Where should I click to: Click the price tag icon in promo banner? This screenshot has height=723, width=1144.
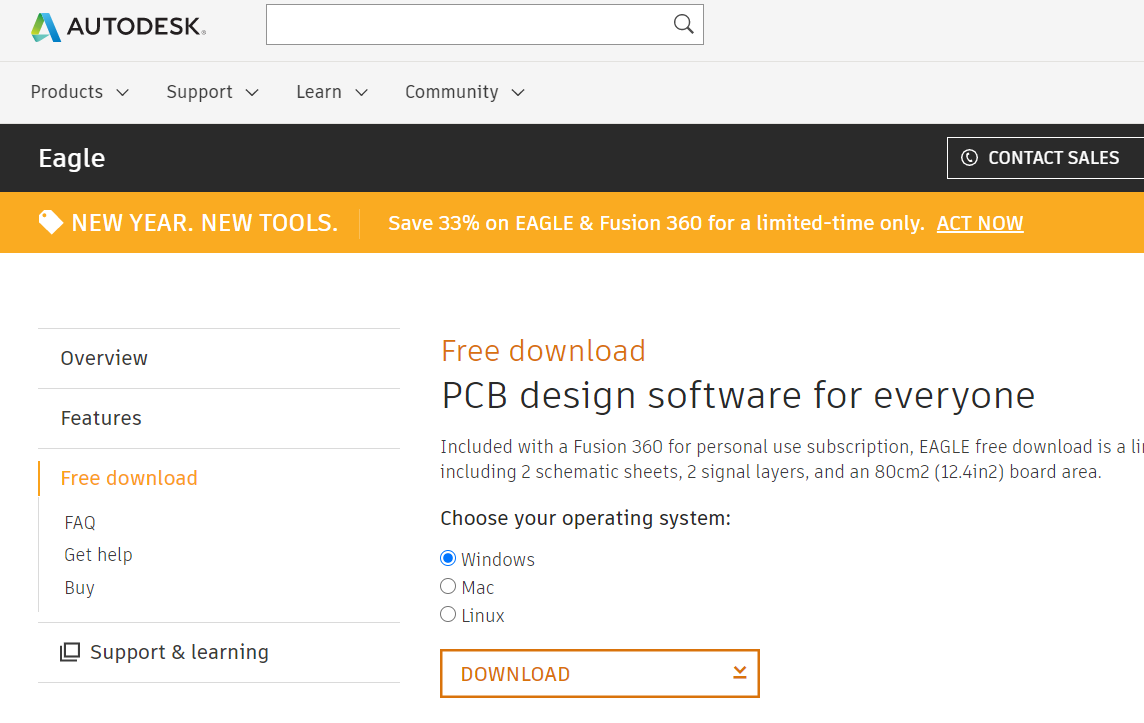pyautogui.click(x=50, y=222)
